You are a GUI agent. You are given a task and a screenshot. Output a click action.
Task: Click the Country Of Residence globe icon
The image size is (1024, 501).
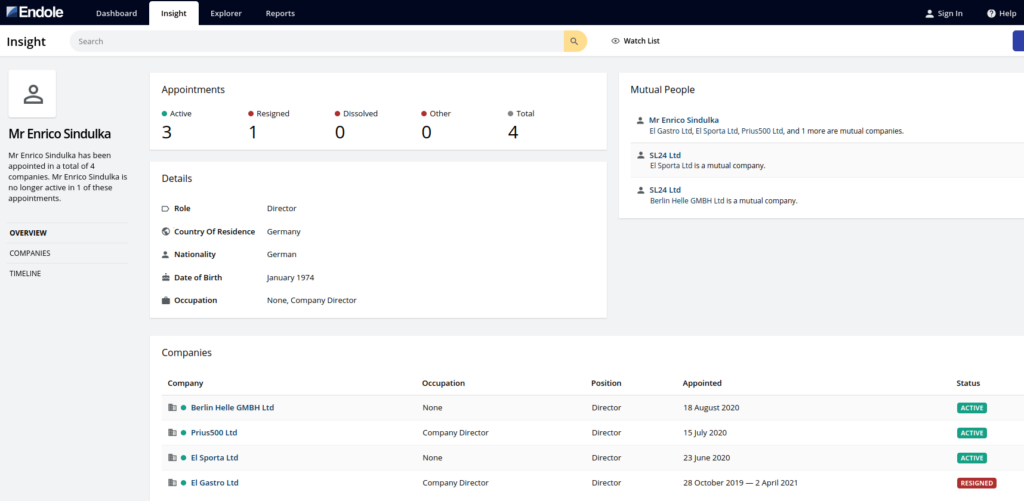click(x=165, y=231)
